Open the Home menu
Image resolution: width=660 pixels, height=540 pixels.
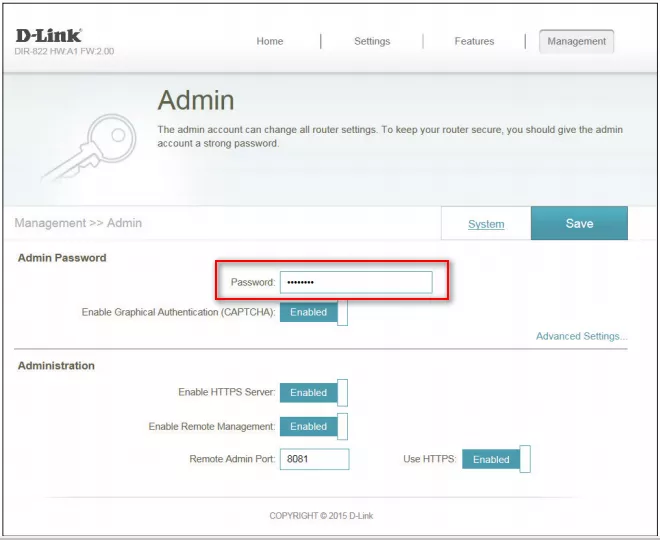[270, 41]
